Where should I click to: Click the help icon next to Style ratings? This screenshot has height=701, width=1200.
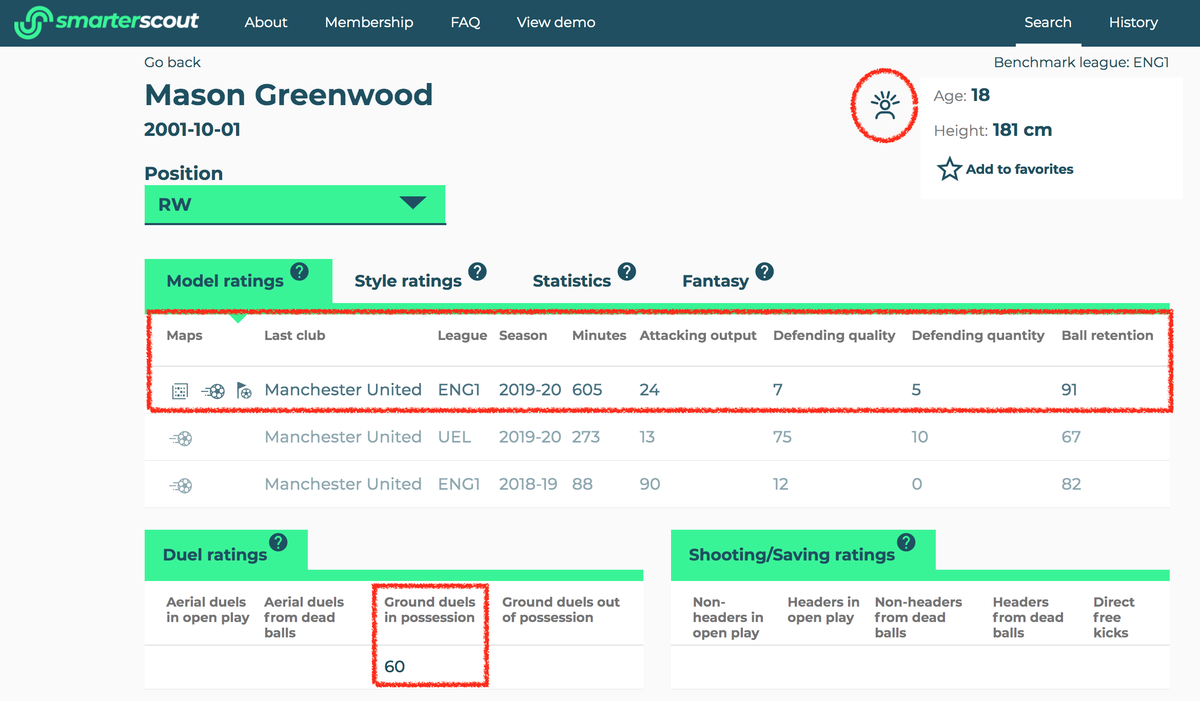477,271
